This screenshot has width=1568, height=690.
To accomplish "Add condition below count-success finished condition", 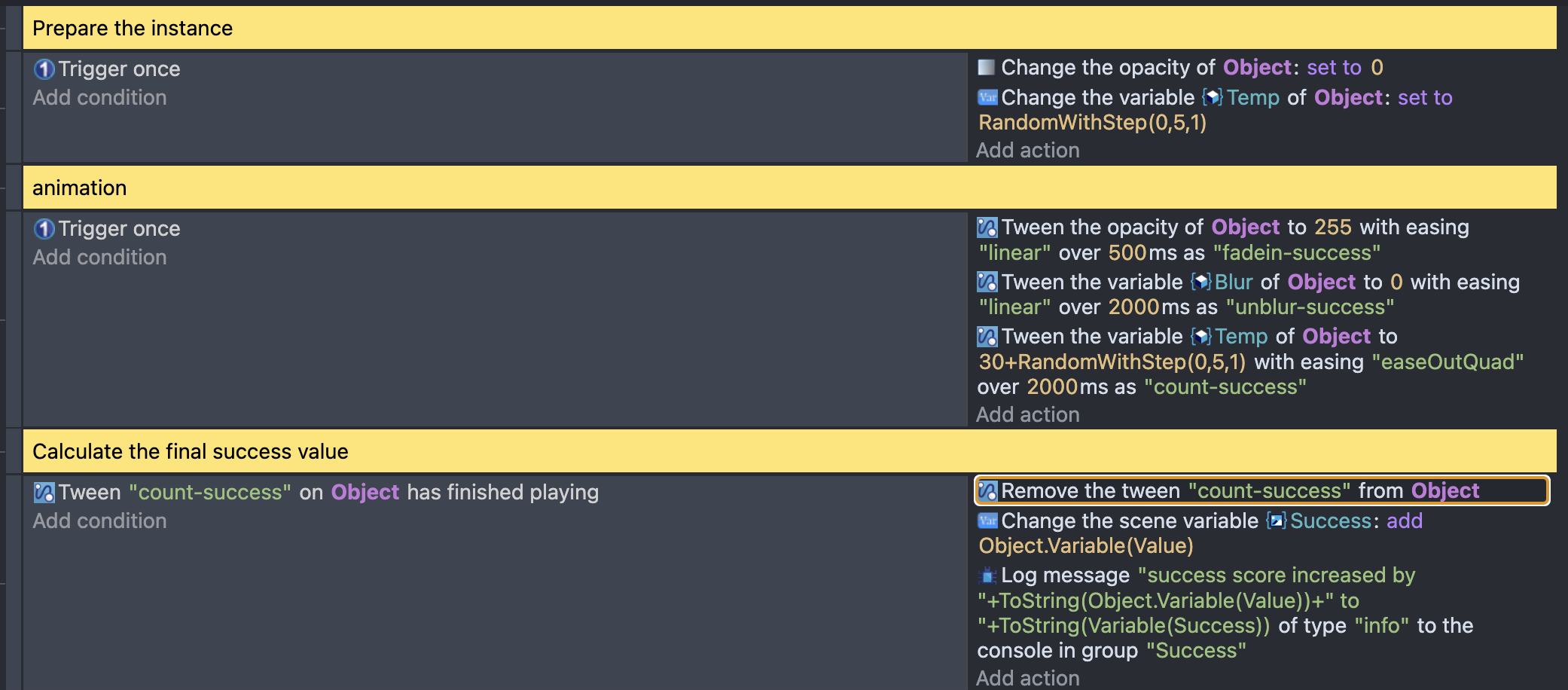I will [x=99, y=521].
